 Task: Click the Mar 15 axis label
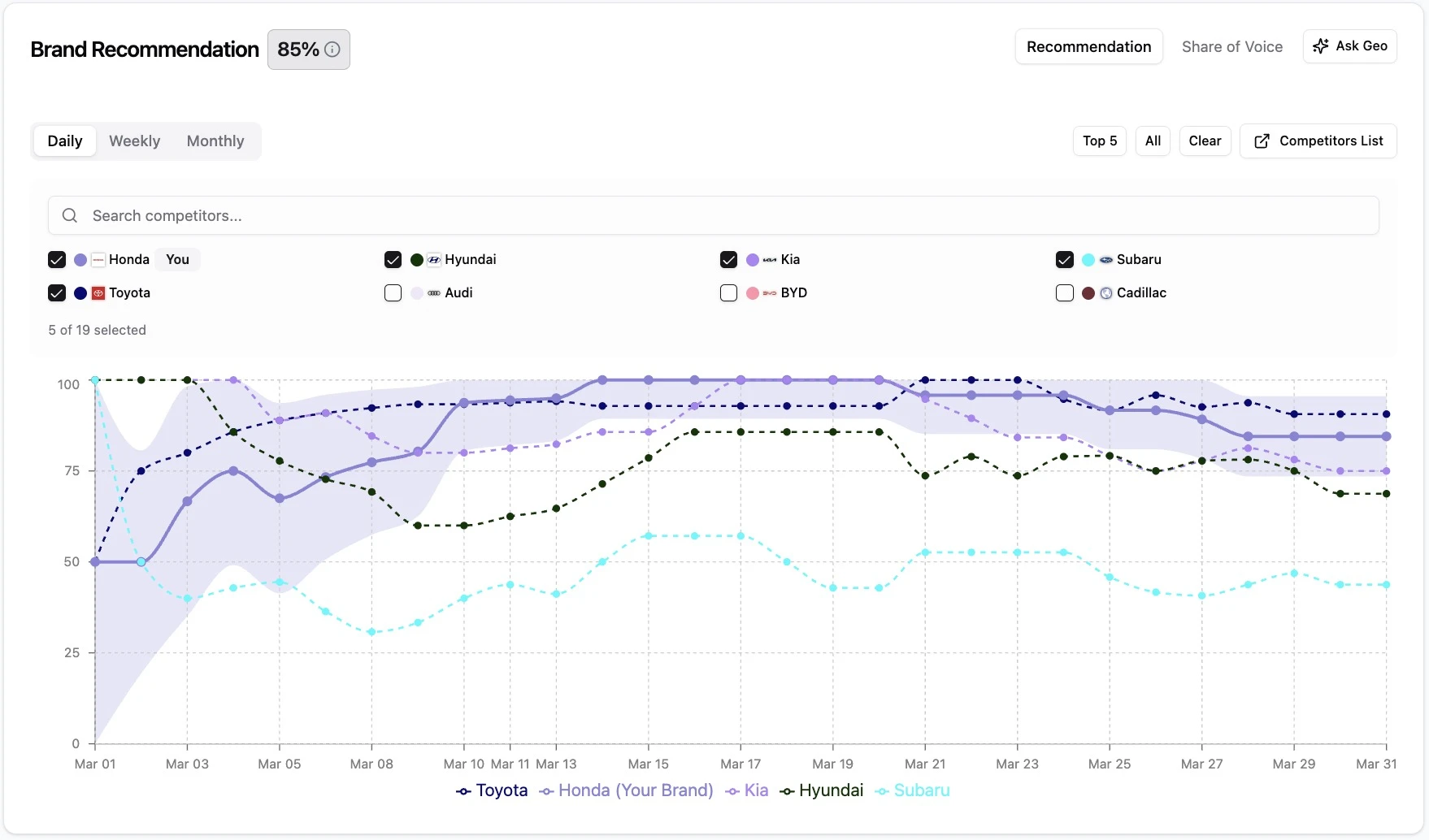(x=649, y=764)
